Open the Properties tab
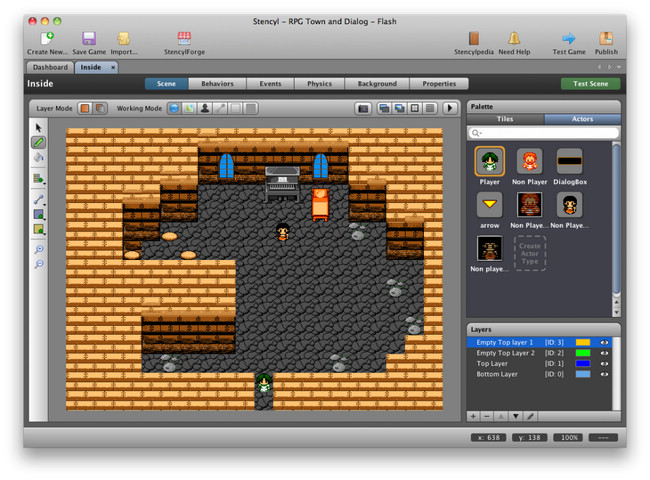 pos(439,84)
